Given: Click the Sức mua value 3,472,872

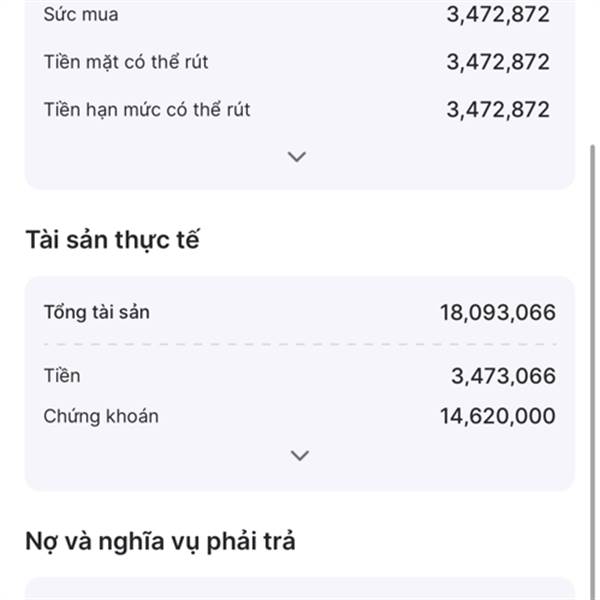Looking at the screenshot, I should [498, 15].
